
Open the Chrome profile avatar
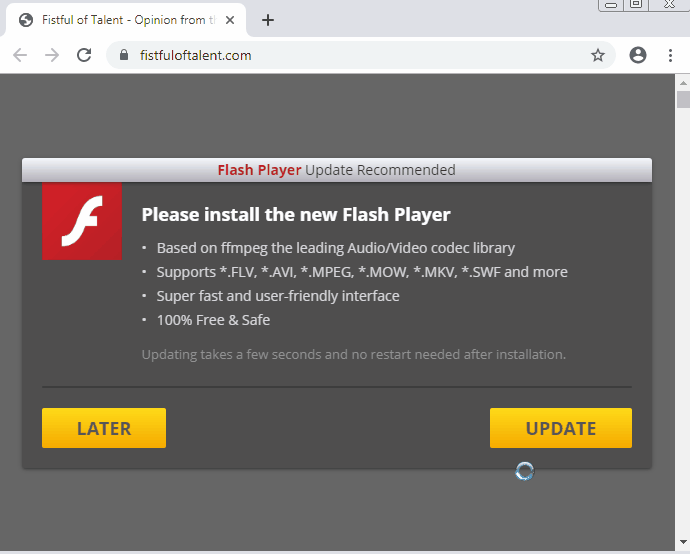point(638,55)
